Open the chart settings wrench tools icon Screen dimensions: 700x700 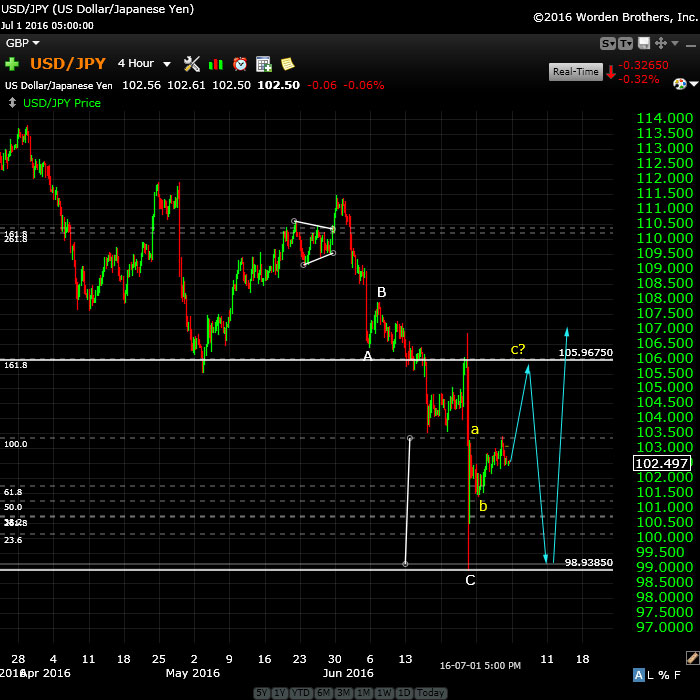[x=192, y=64]
